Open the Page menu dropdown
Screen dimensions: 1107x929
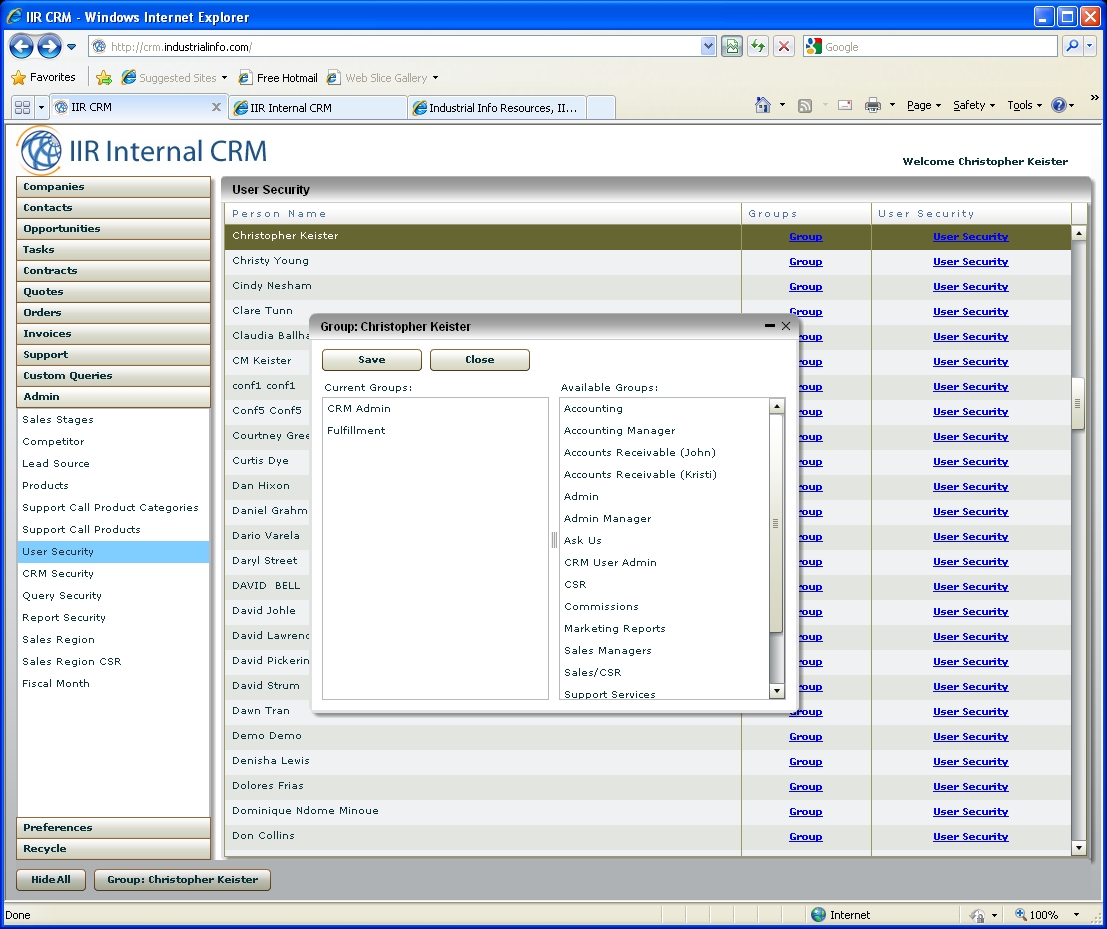click(923, 105)
